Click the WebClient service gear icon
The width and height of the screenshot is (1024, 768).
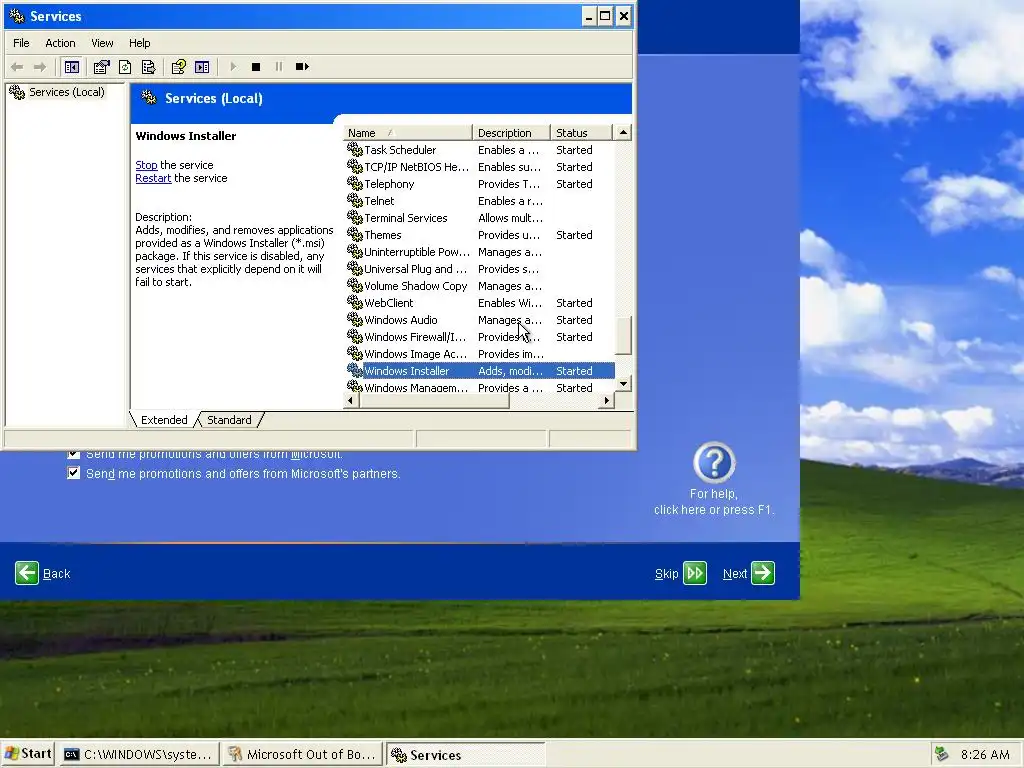tap(355, 302)
